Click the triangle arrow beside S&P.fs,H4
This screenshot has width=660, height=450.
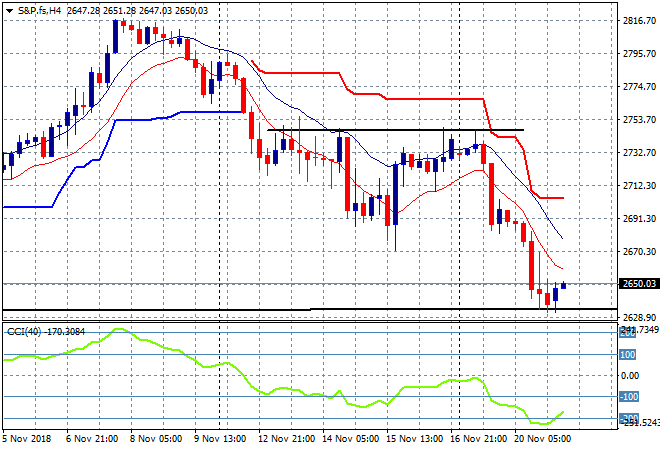[9, 11]
